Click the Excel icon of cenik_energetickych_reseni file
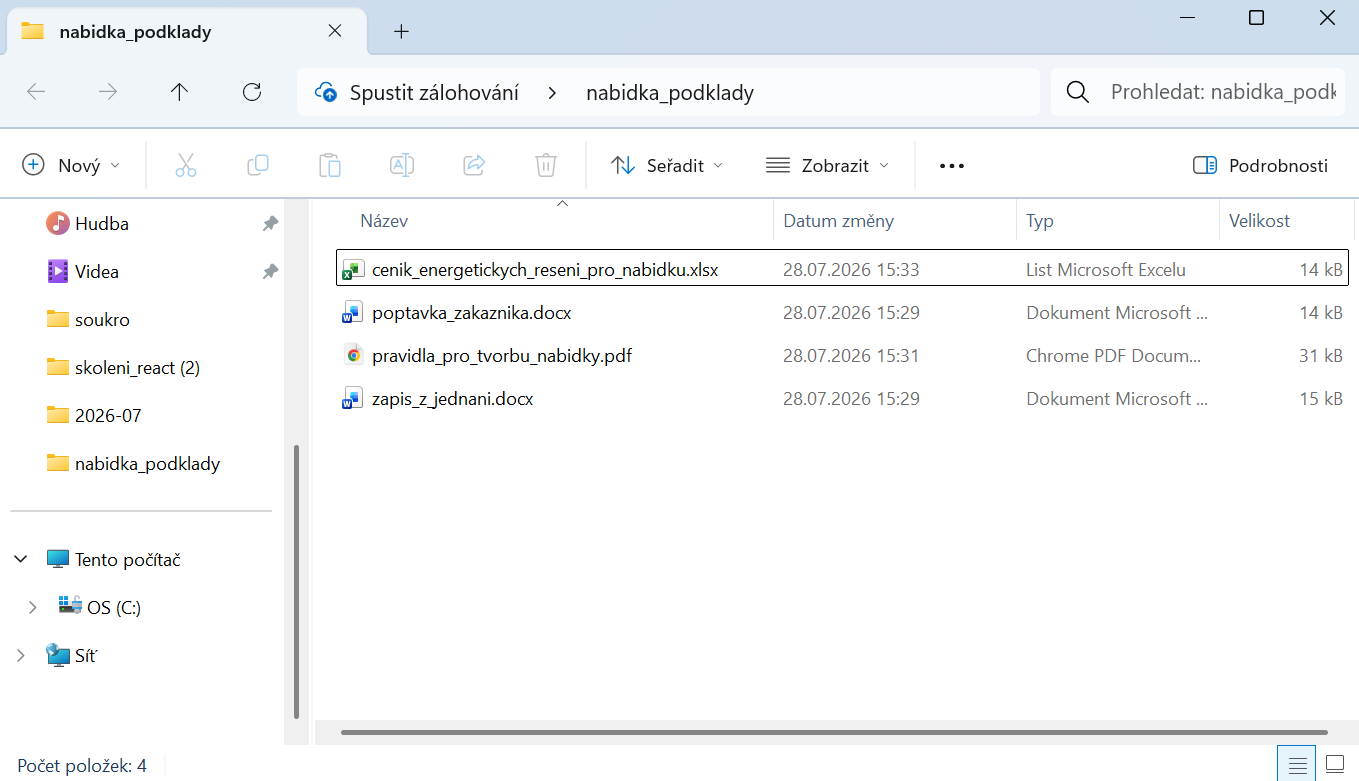 coord(352,269)
